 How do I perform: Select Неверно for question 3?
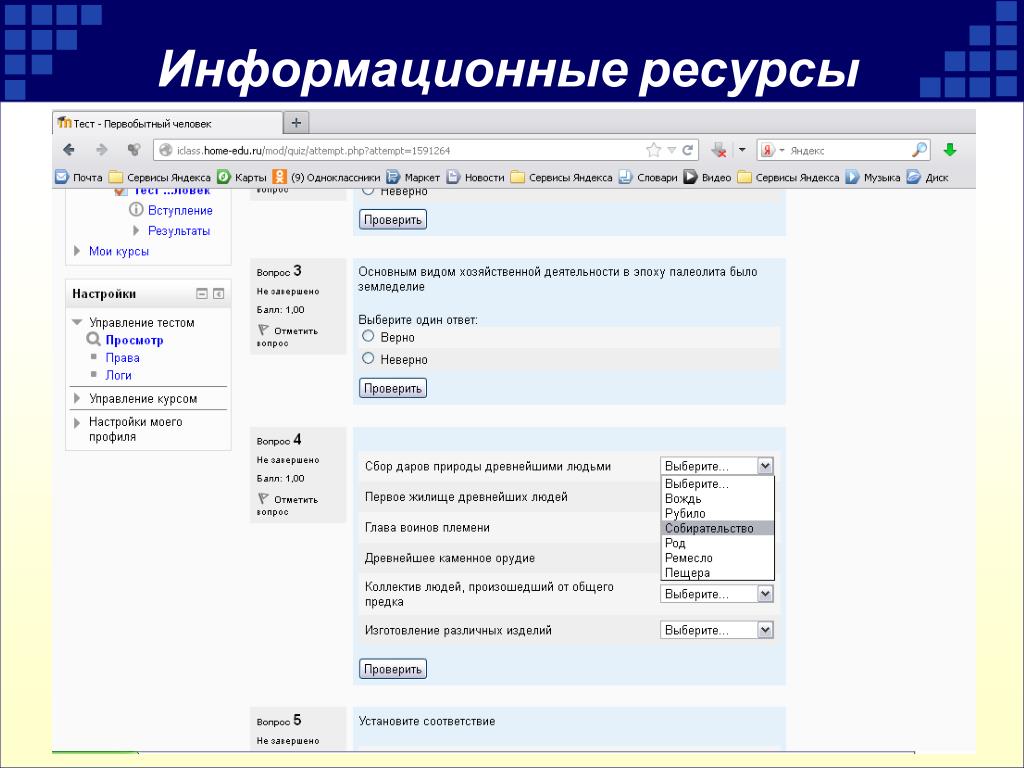[368, 359]
